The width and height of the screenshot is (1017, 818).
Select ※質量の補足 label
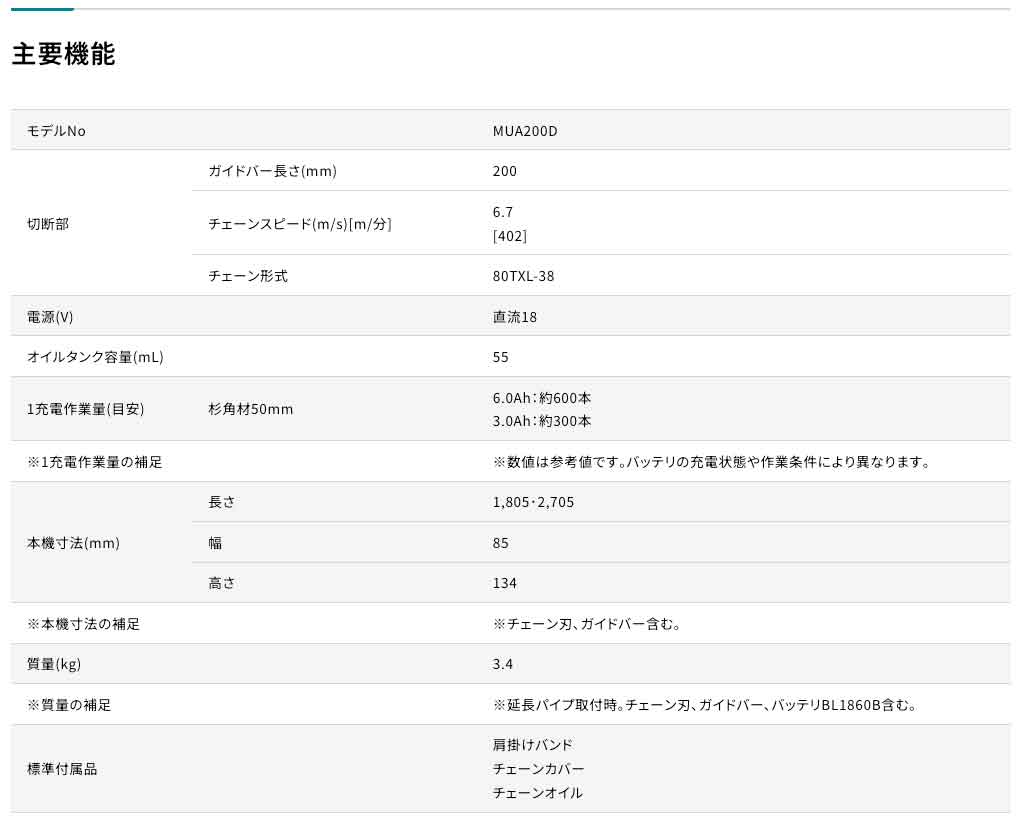click(x=69, y=704)
